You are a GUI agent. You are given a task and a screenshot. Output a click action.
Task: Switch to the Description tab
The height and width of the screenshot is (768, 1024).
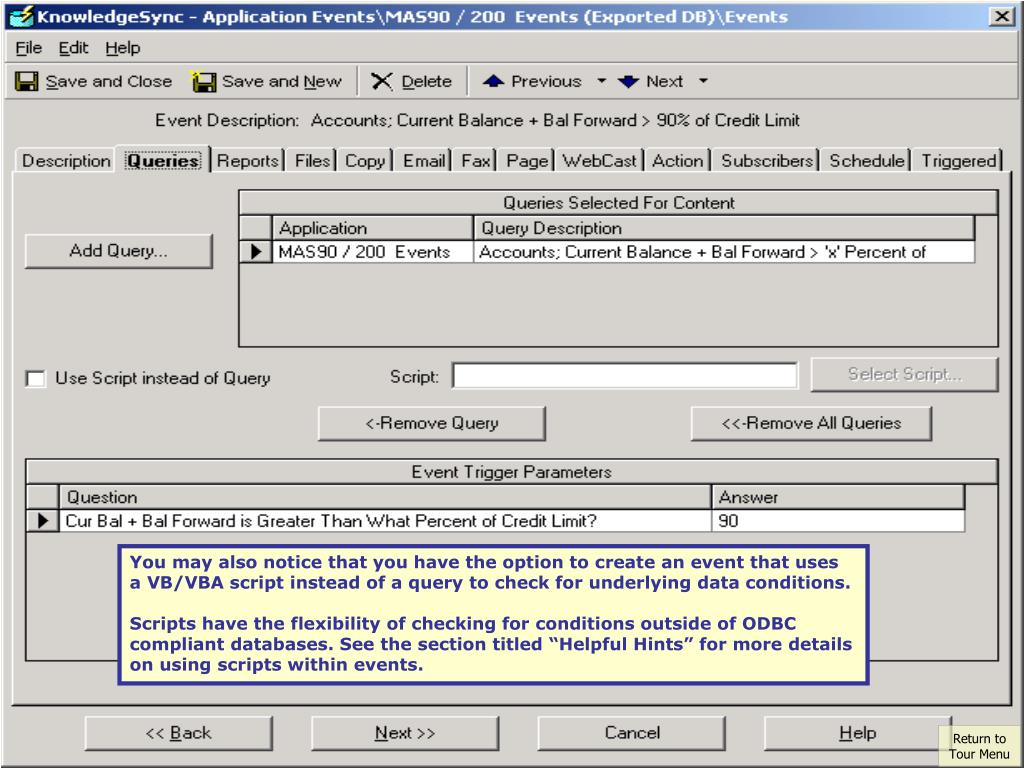[x=66, y=161]
